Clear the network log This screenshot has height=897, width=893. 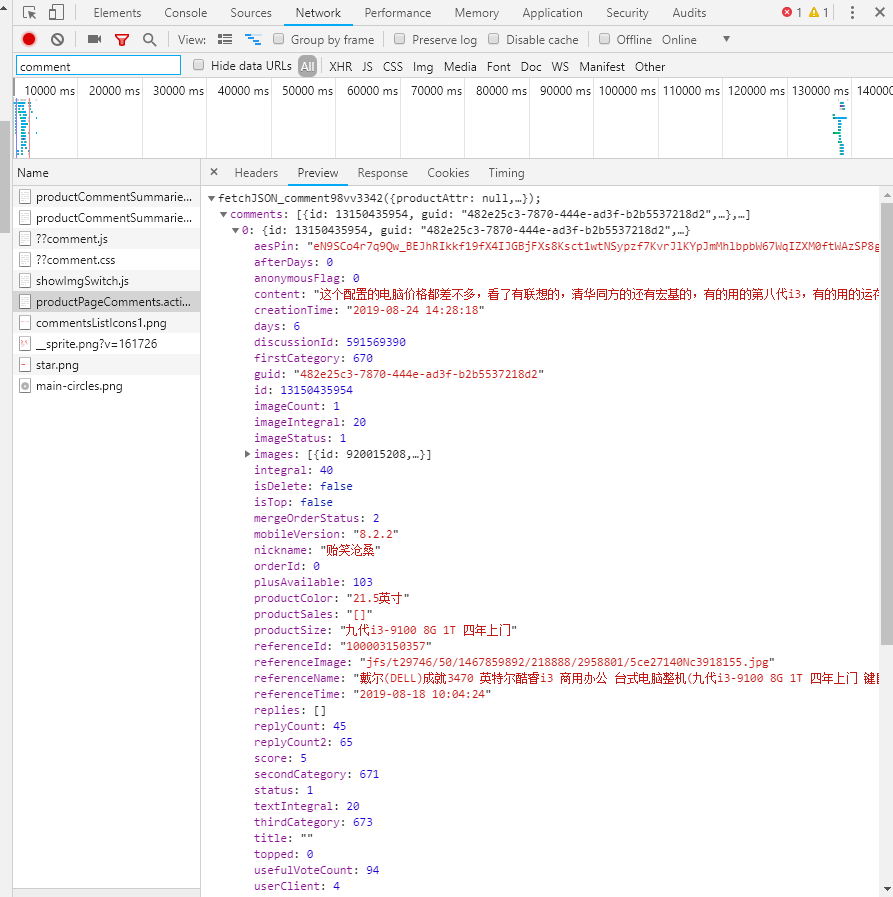pyautogui.click(x=57, y=39)
